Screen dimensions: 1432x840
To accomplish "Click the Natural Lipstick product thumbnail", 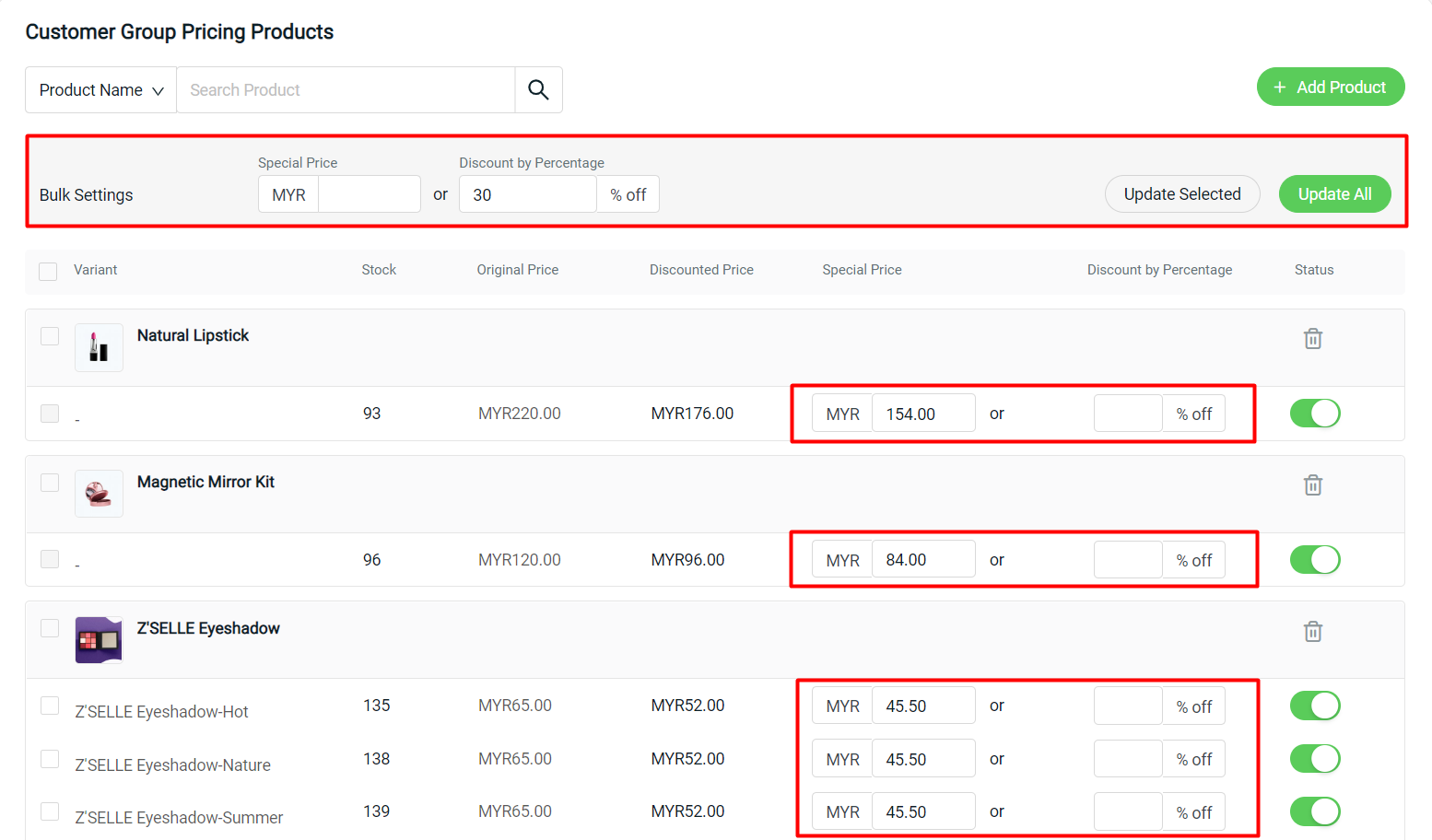I will click(x=99, y=347).
